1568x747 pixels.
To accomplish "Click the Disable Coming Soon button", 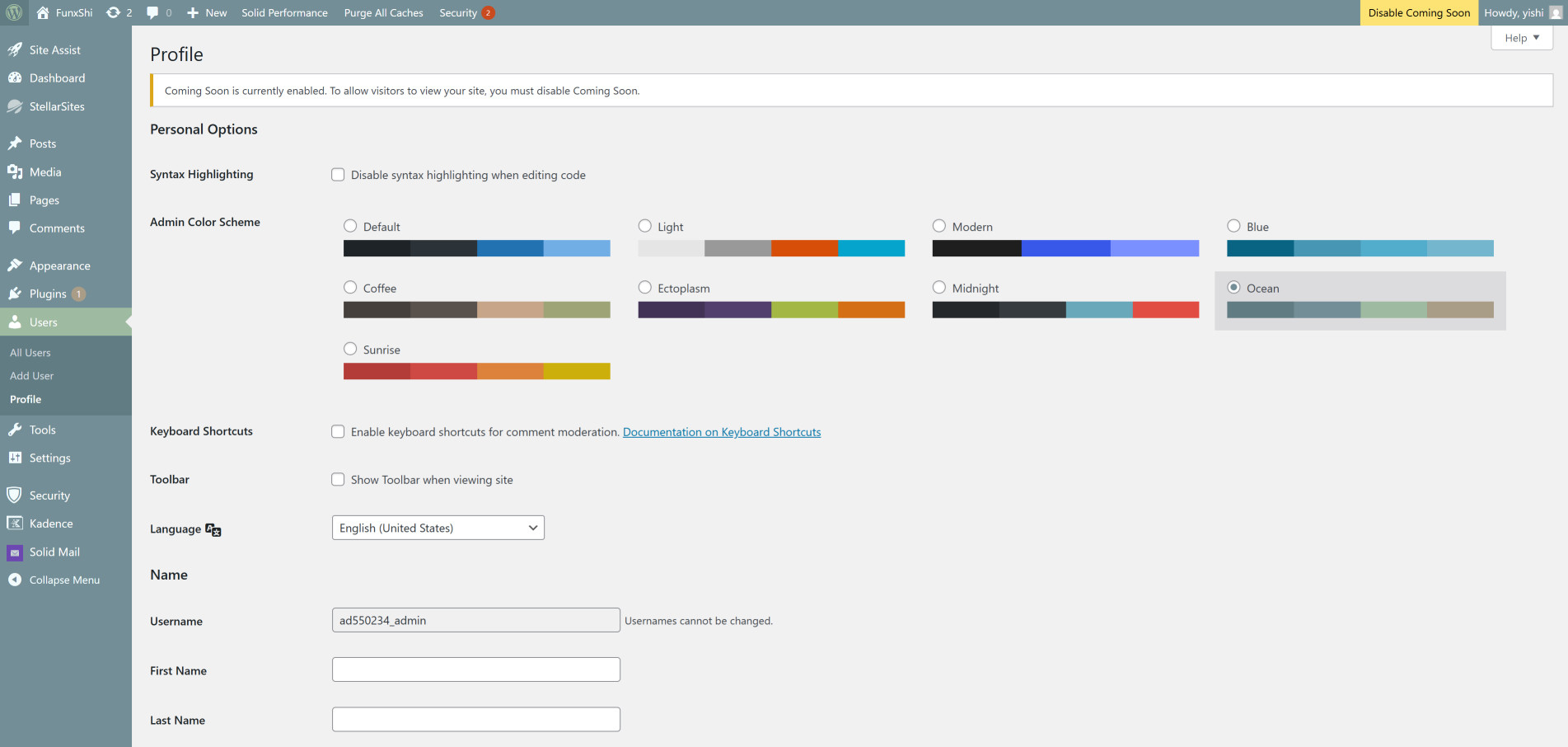I will tap(1418, 12).
